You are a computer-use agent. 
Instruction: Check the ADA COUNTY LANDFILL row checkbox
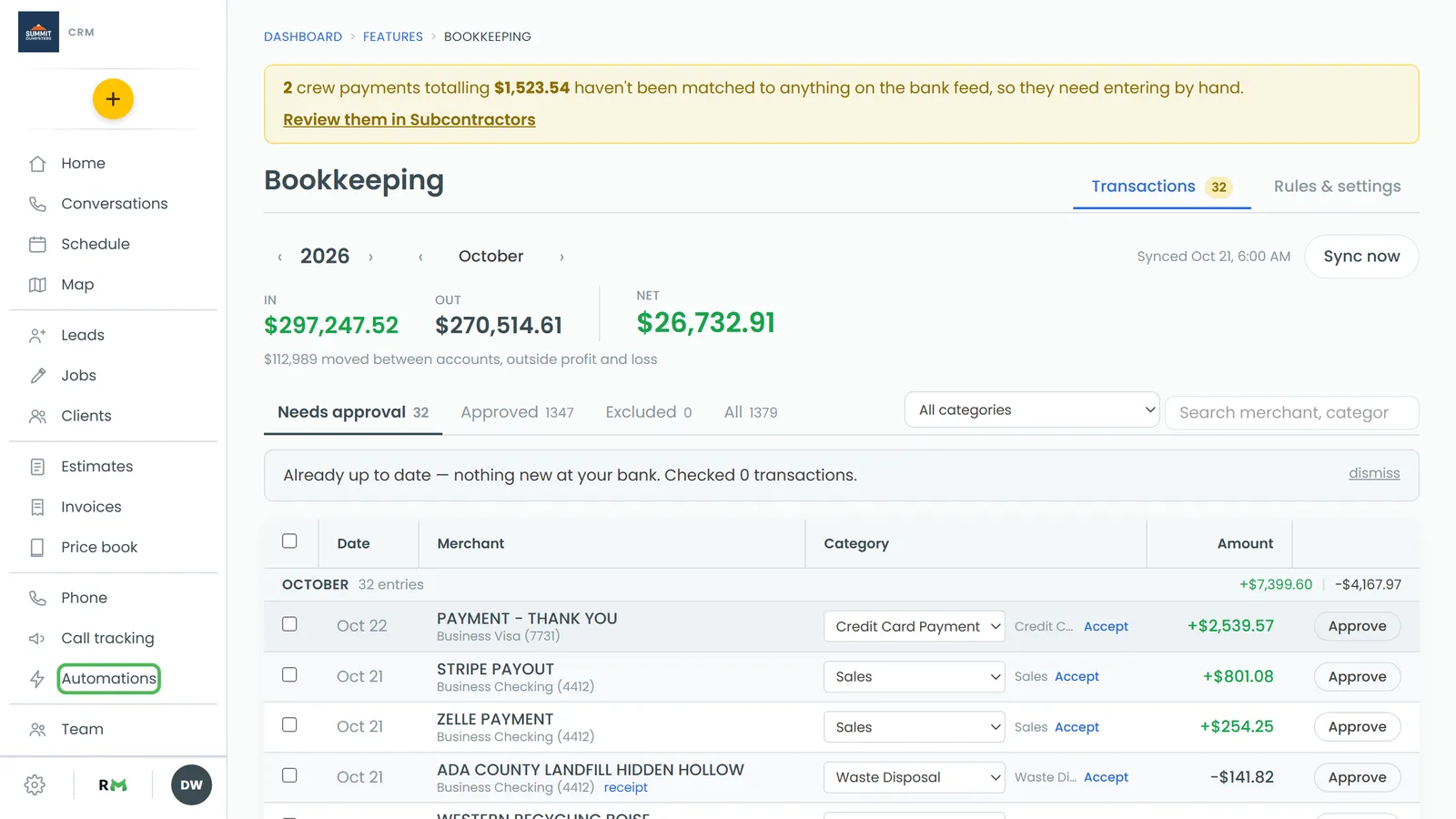pyautogui.click(x=289, y=775)
